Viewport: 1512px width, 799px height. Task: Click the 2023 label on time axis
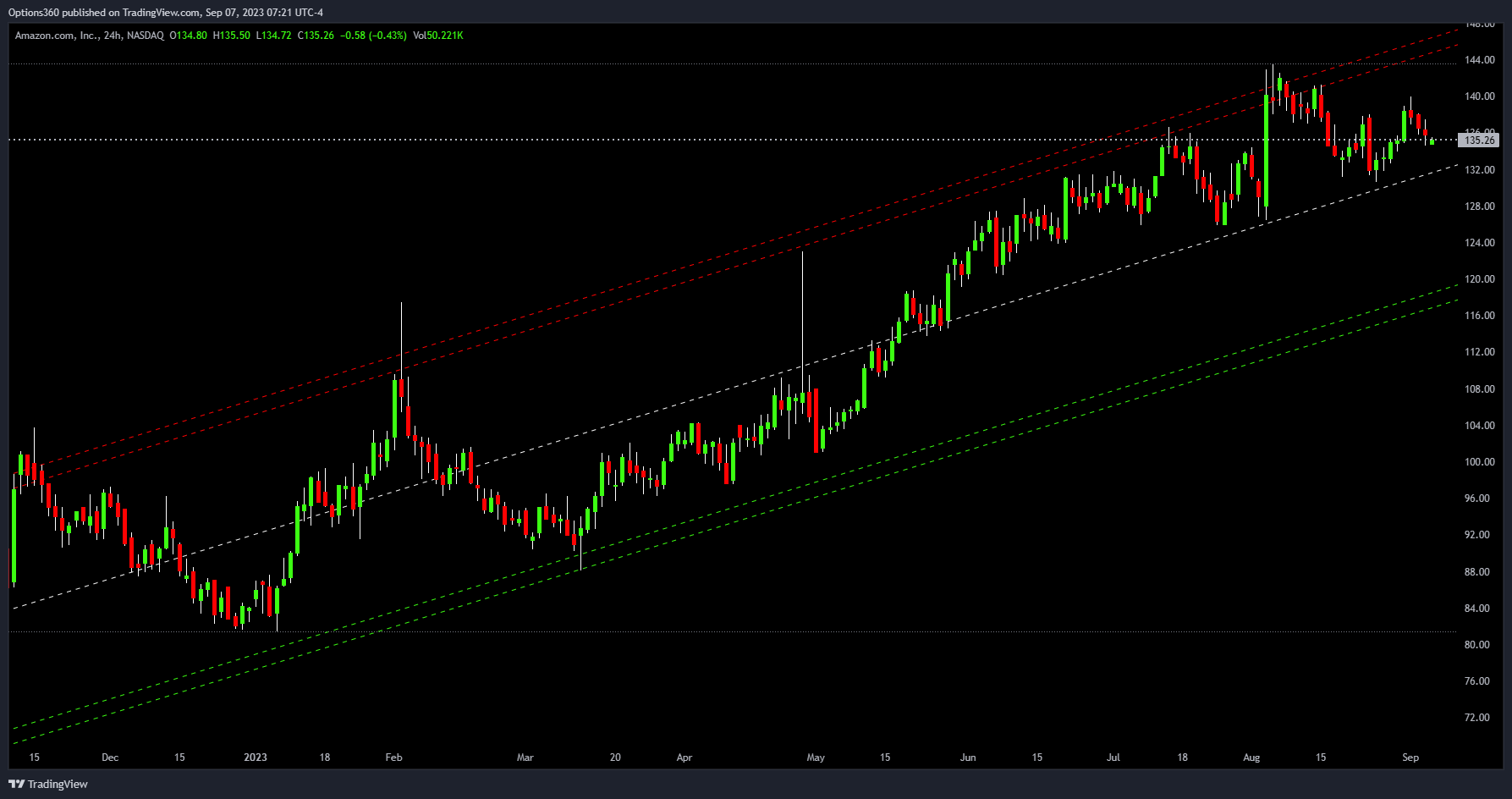[x=255, y=758]
